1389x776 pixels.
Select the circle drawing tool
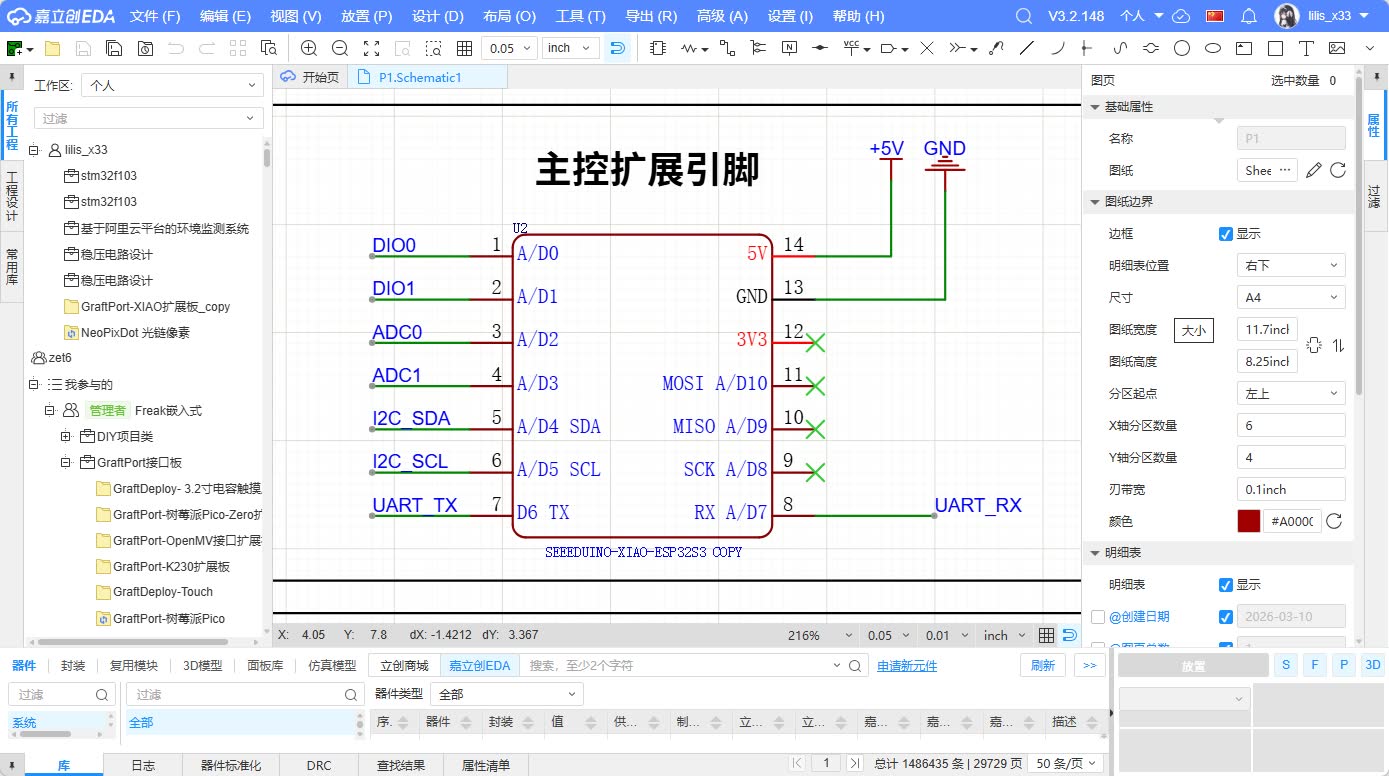[x=1182, y=48]
